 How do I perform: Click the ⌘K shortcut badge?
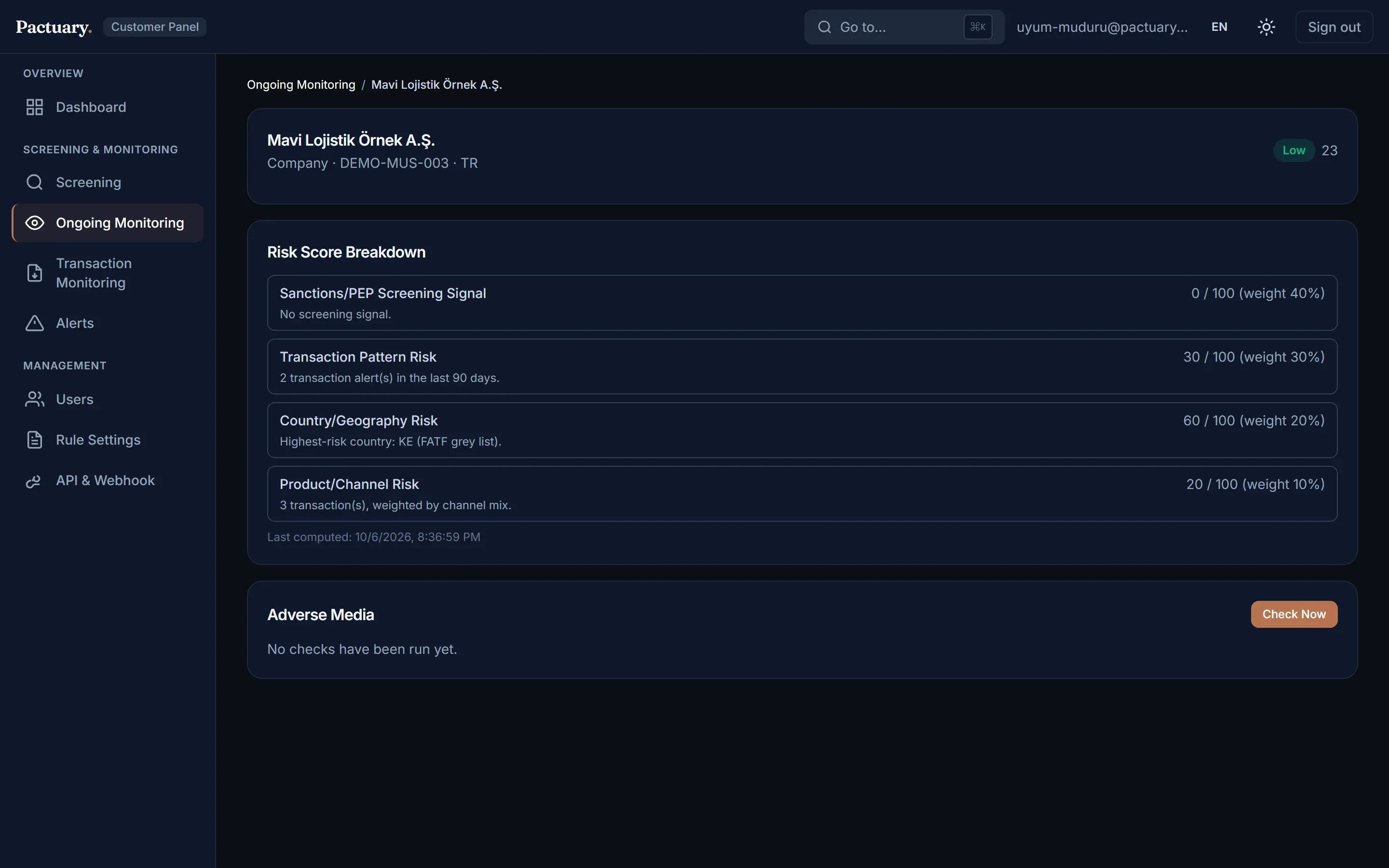point(978,27)
